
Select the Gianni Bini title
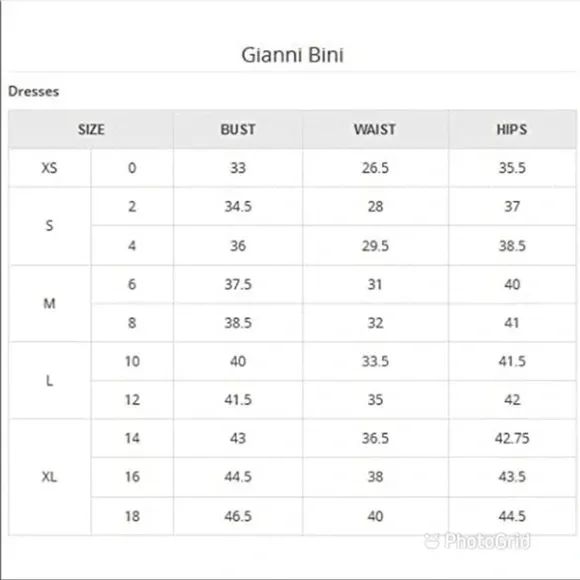[x=292, y=55]
